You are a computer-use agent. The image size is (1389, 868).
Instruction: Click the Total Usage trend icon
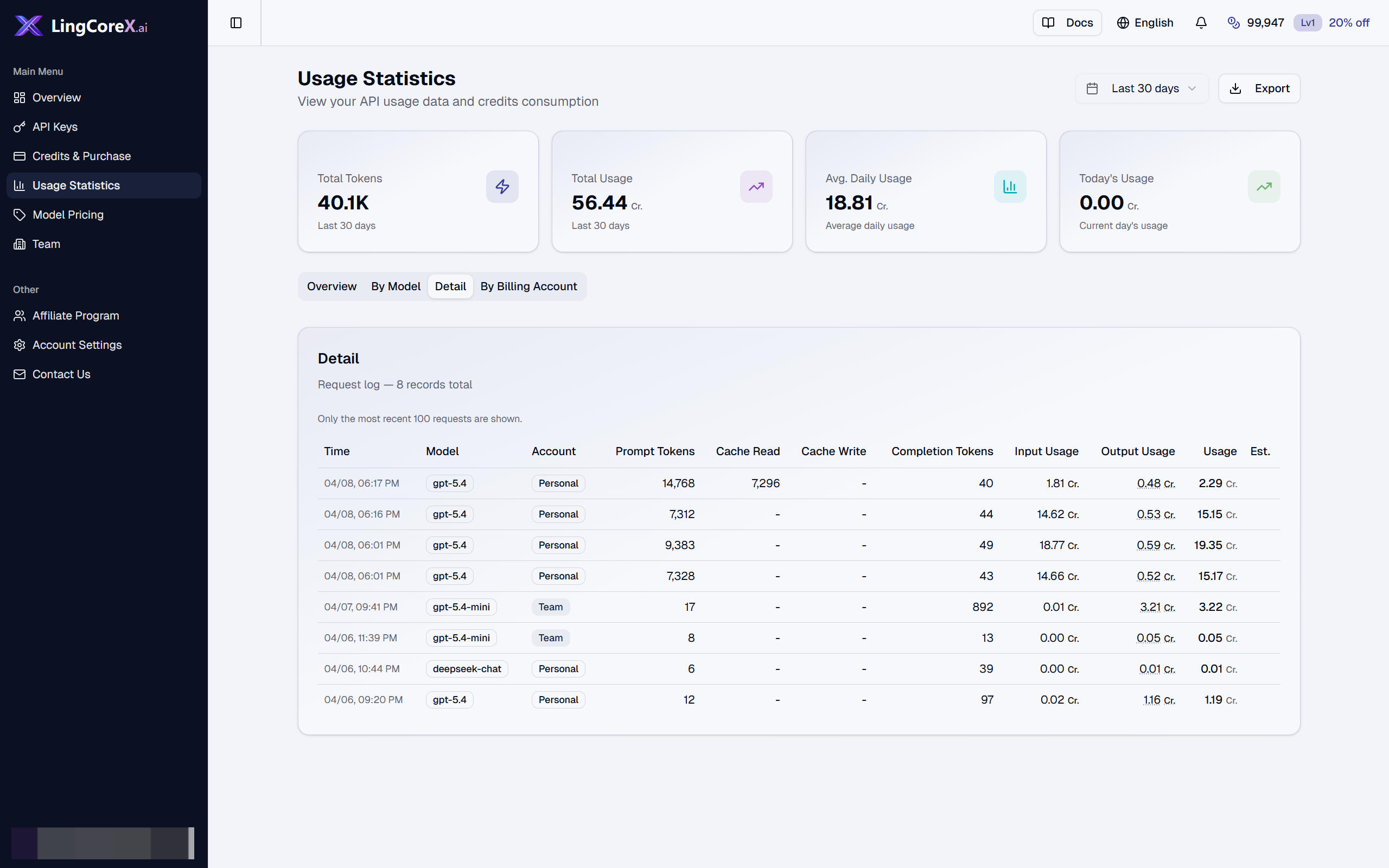click(756, 187)
